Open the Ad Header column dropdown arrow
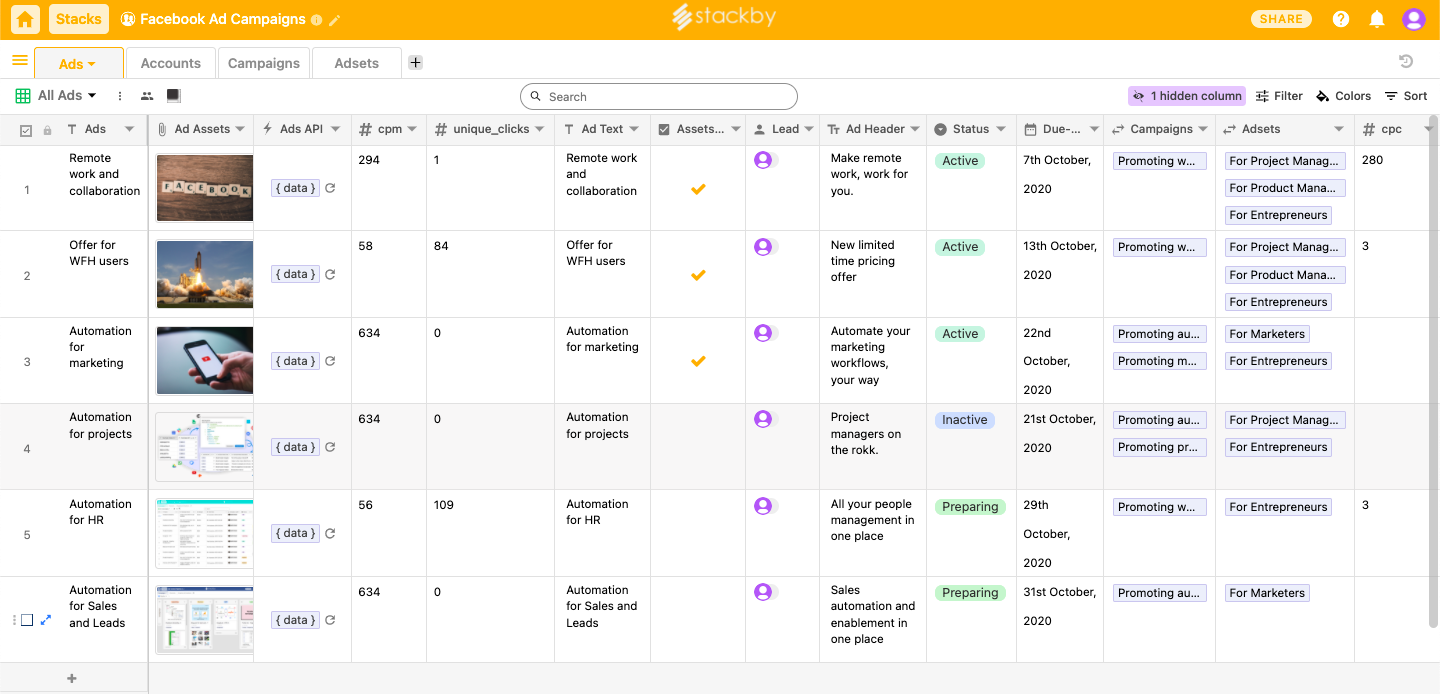Viewport: 1440px width, 694px height. point(915,129)
